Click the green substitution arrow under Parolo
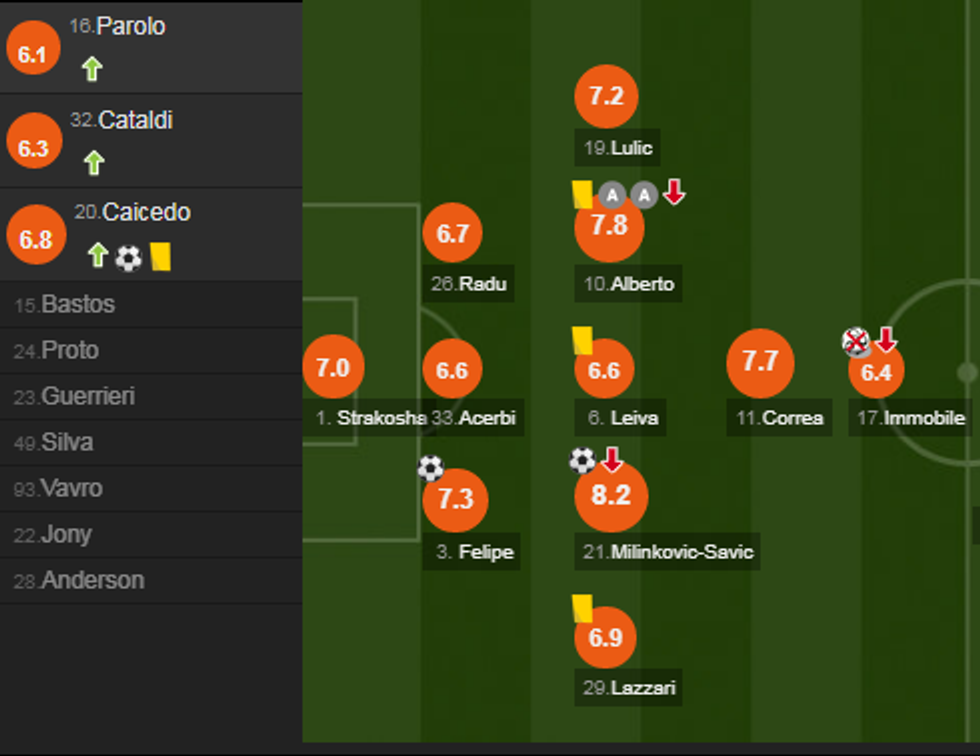This screenshot has width=980, height=756. click(91, 69)
